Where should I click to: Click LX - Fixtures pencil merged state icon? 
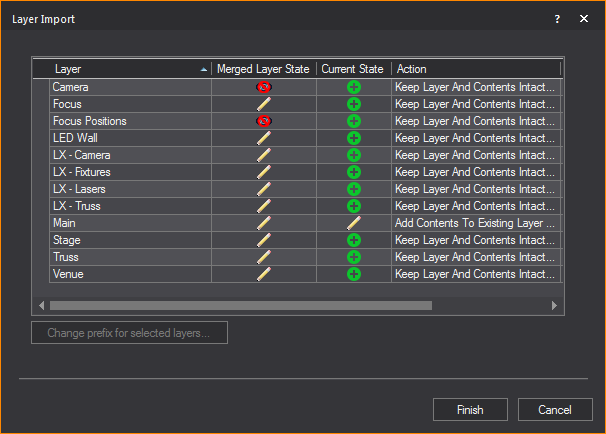(x=264, y=172)
